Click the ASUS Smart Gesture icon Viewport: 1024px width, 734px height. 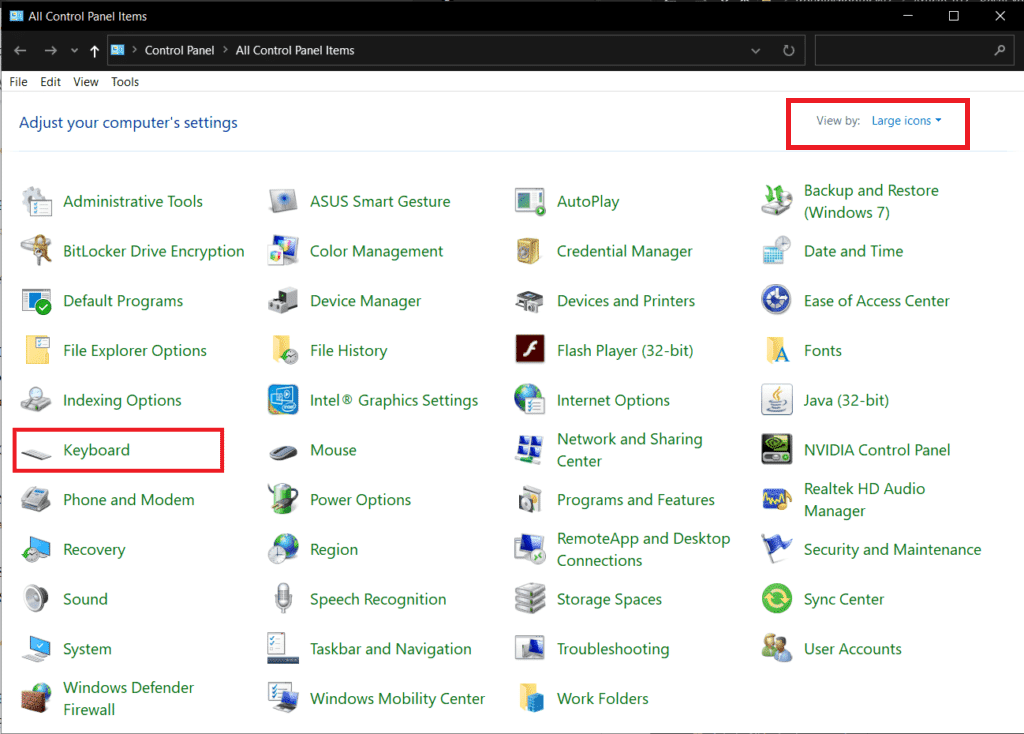coord(283,201)
